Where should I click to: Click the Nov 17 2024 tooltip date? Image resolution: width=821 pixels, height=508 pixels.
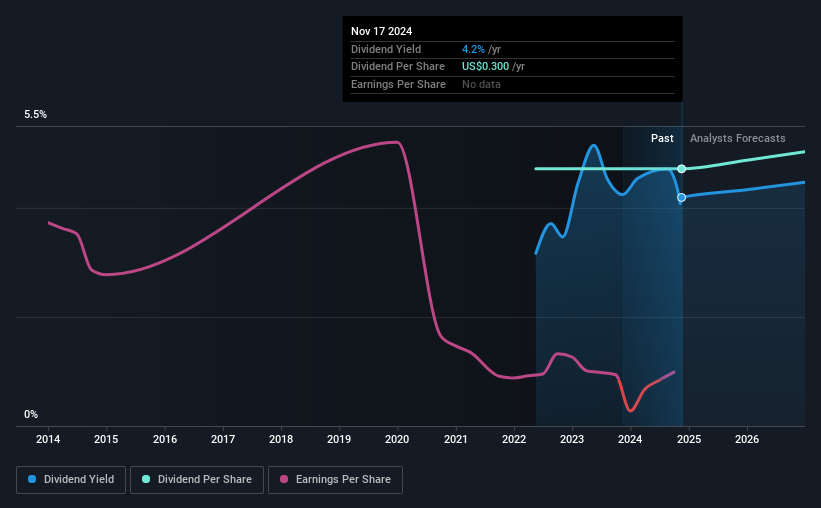pyautogui.click(x=381, y=31)
